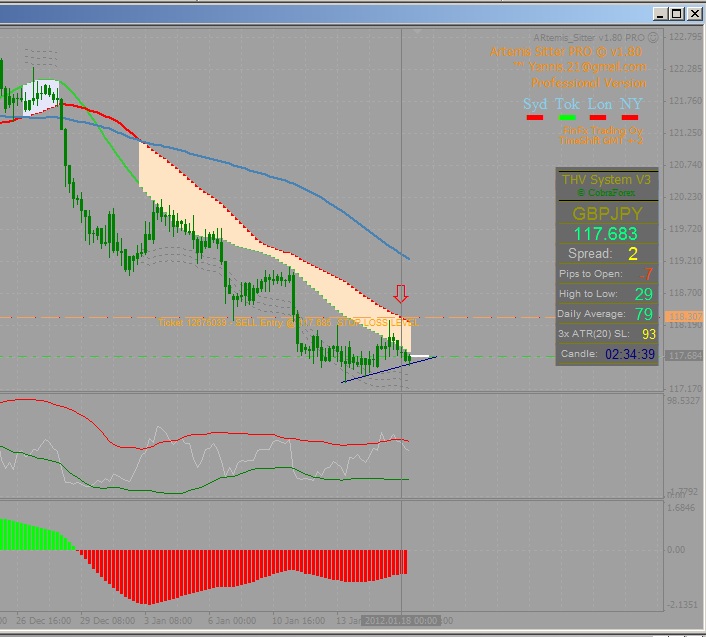This screenshot has width=706, height=637.
Task: Click the 117.683 price in the panel
Action: tap(606, 234)
